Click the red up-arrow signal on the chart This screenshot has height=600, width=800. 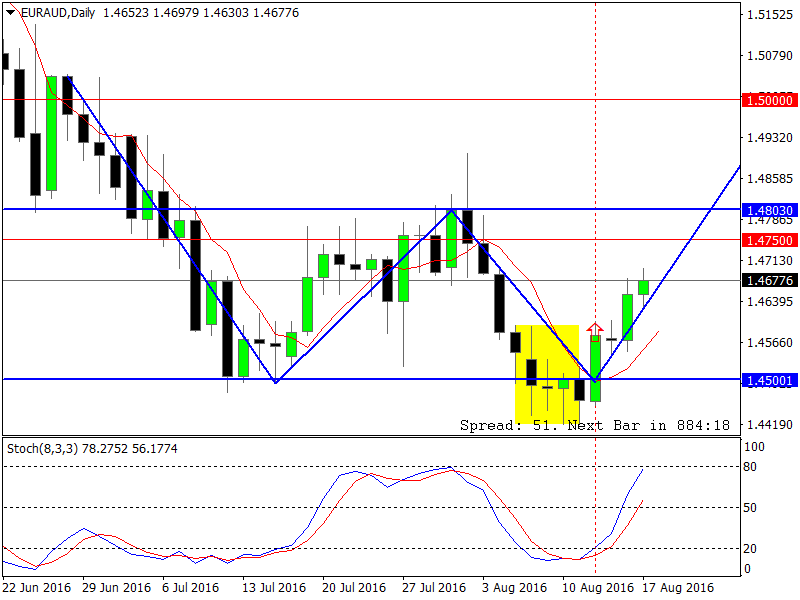pos(595,332)
